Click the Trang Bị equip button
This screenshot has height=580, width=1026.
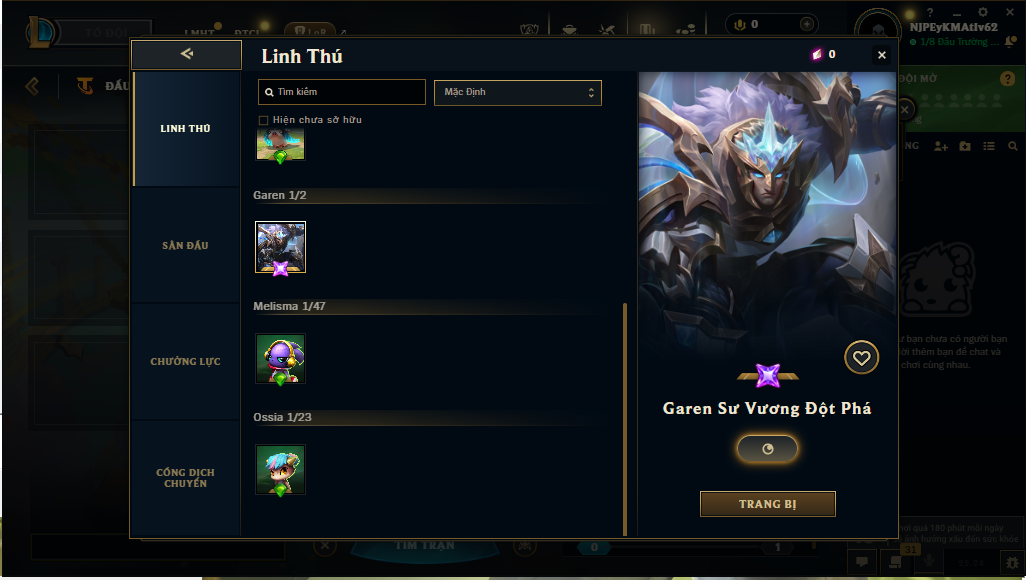[x=768, y=504]
